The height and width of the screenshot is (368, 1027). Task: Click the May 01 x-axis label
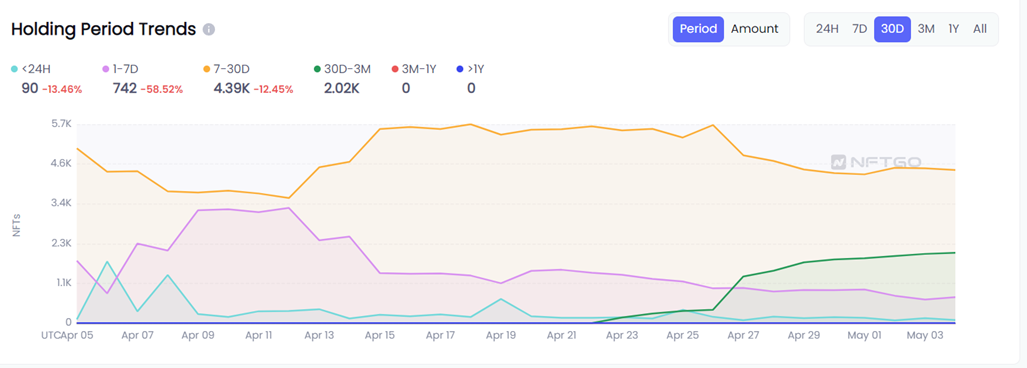[864, 335]
